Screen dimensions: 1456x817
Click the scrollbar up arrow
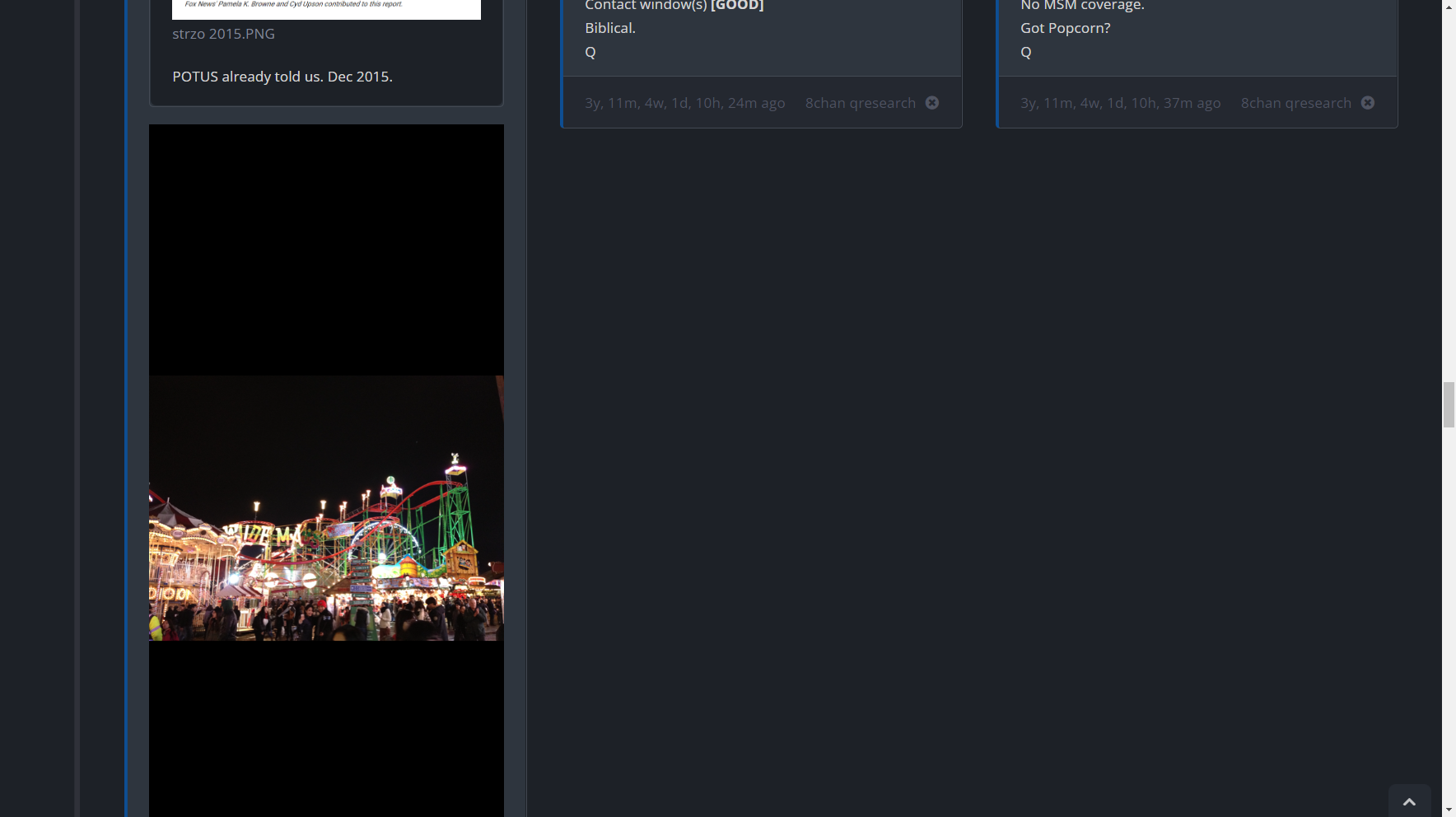coord(1449,6)
